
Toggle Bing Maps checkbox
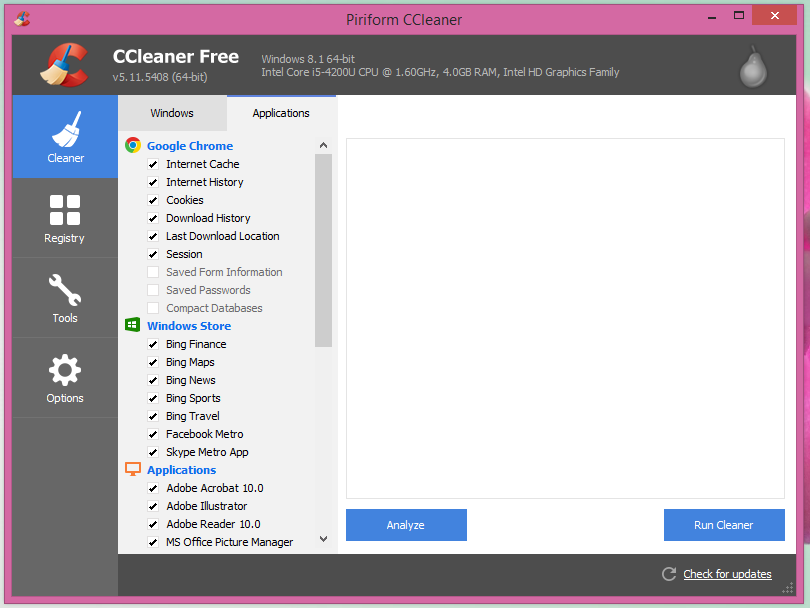(x=153, y=363)
